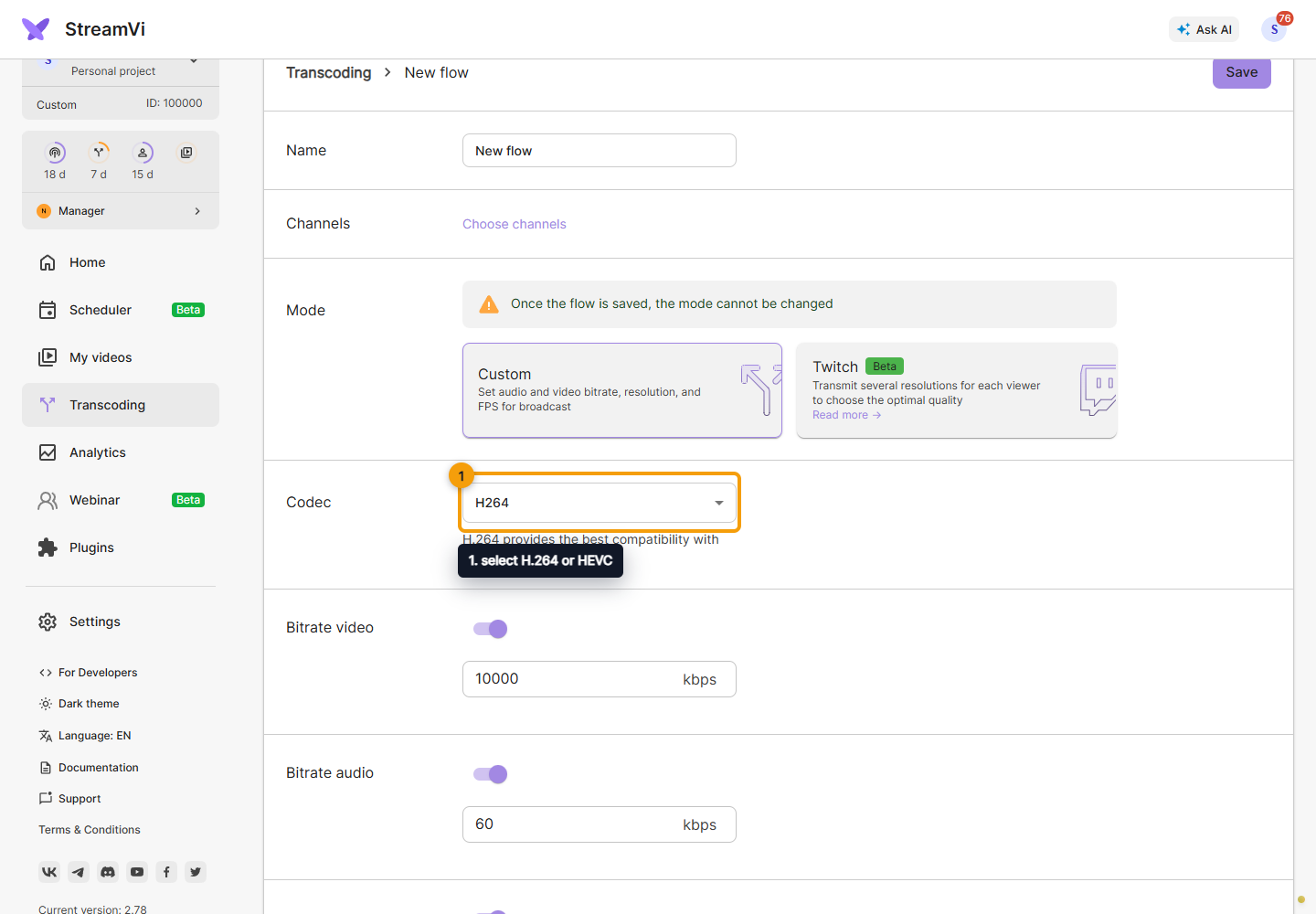Click the Analytics chart icon
Screen dimensions: 1316x914
[48, 452]
